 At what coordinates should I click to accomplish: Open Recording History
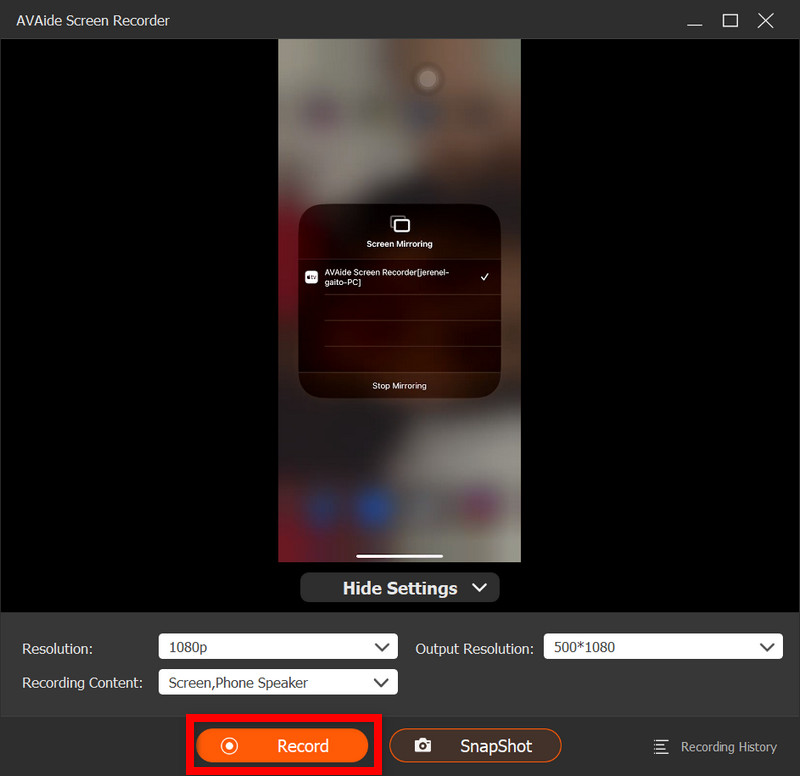[715, 747]
